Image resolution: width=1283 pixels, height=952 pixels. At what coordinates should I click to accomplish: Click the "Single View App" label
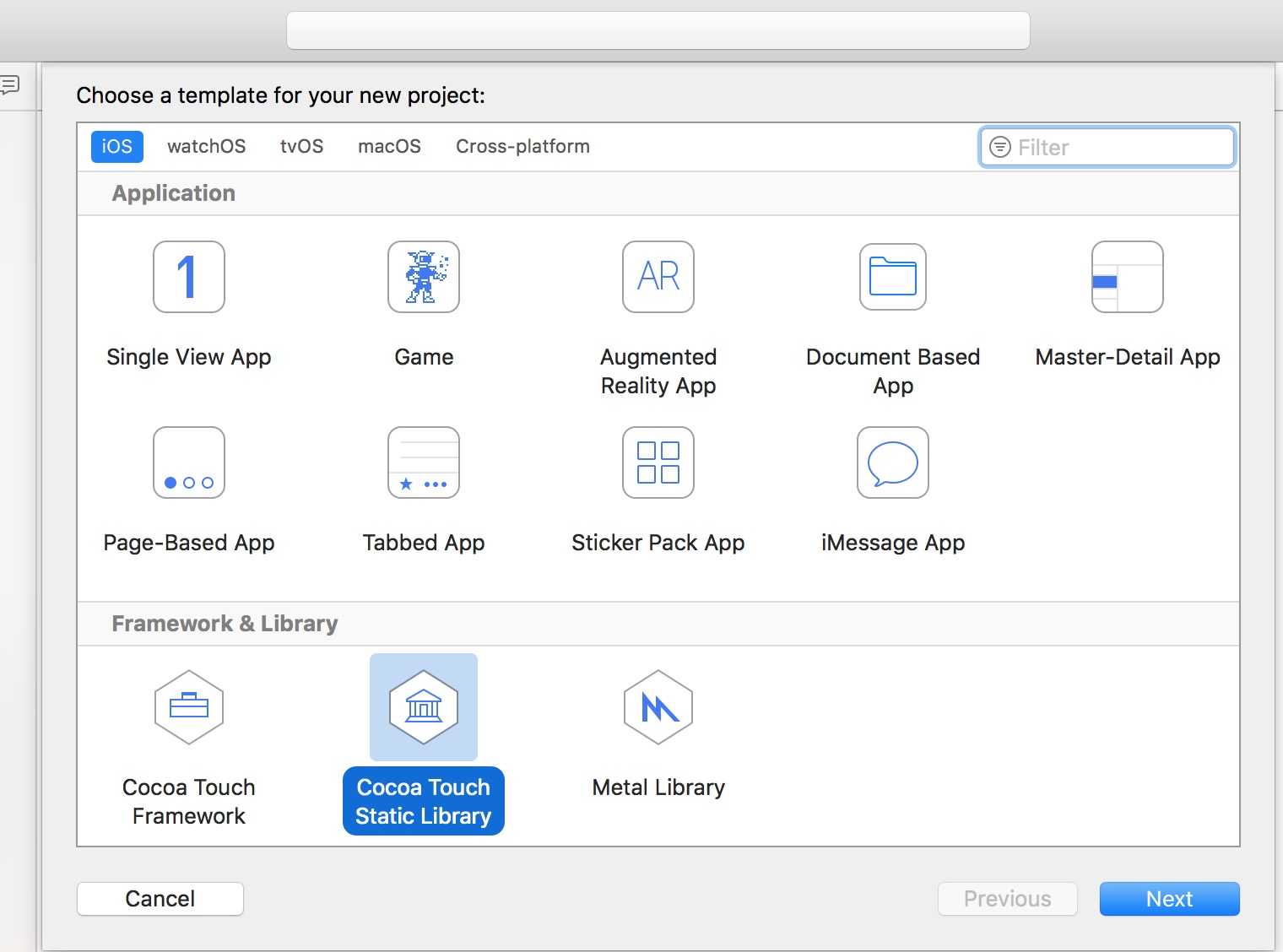(x=189, y=357)
